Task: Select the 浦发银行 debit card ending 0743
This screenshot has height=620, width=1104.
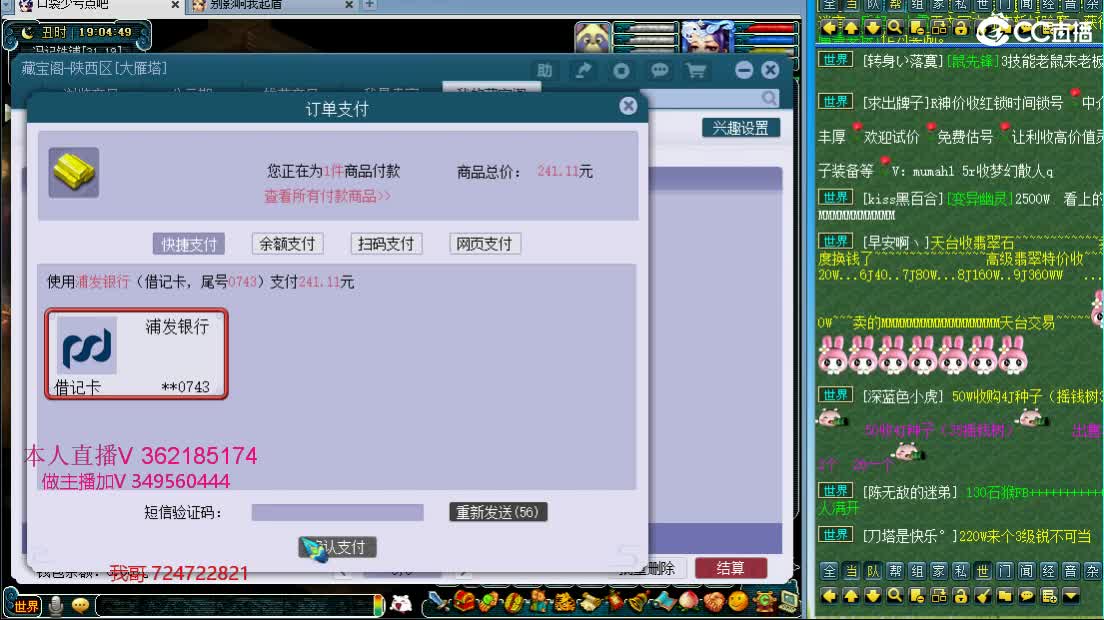Action: click(136, 354)
